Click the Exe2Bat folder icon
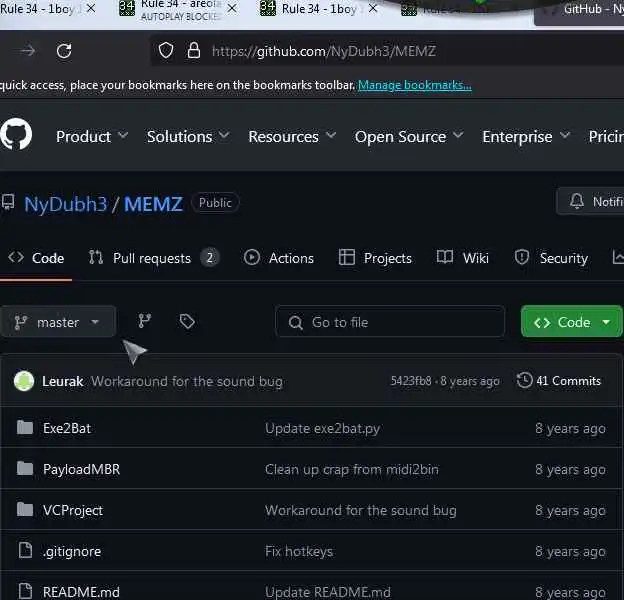624x600 pixels. point(25,428)
